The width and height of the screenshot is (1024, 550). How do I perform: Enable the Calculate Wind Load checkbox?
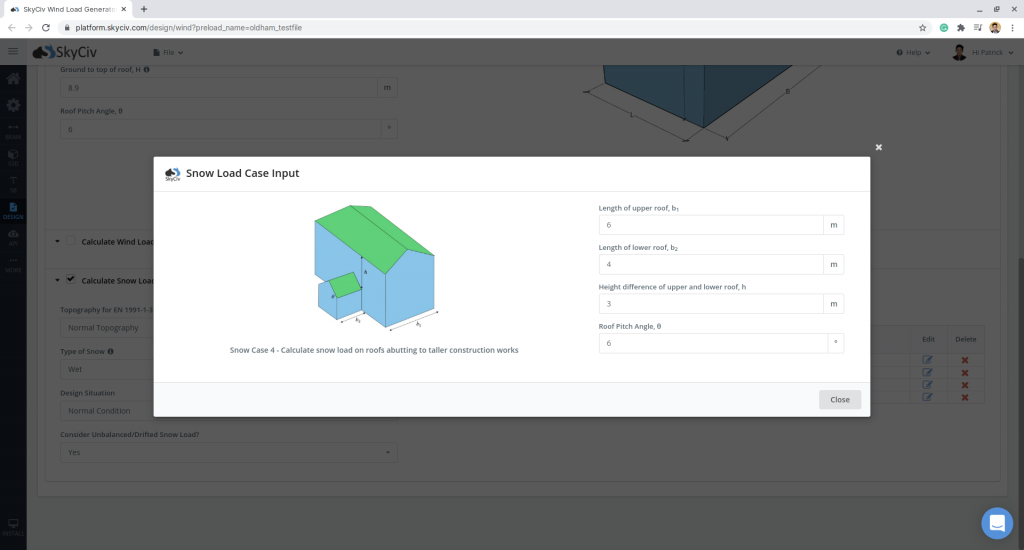[x=71, y=241]
